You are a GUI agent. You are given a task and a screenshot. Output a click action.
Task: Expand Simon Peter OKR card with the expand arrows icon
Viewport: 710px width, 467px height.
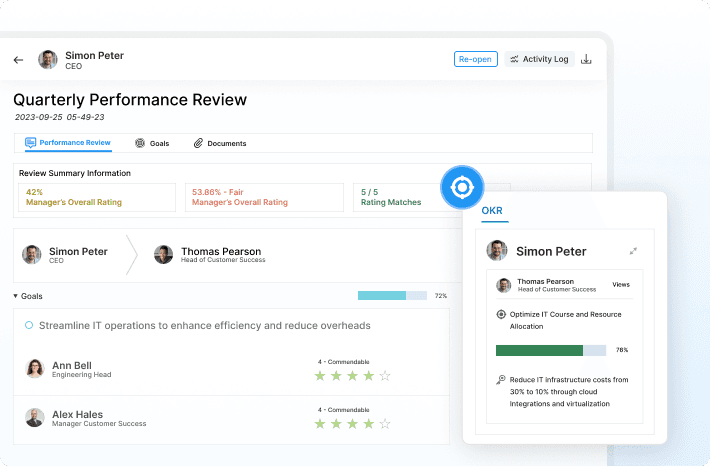coord(633,251)
